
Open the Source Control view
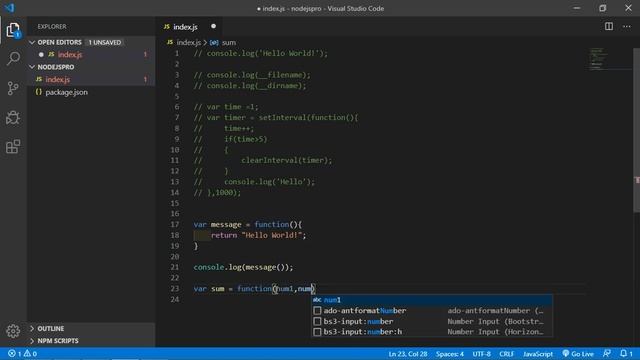pyautogui.click(x=13, y=88)
